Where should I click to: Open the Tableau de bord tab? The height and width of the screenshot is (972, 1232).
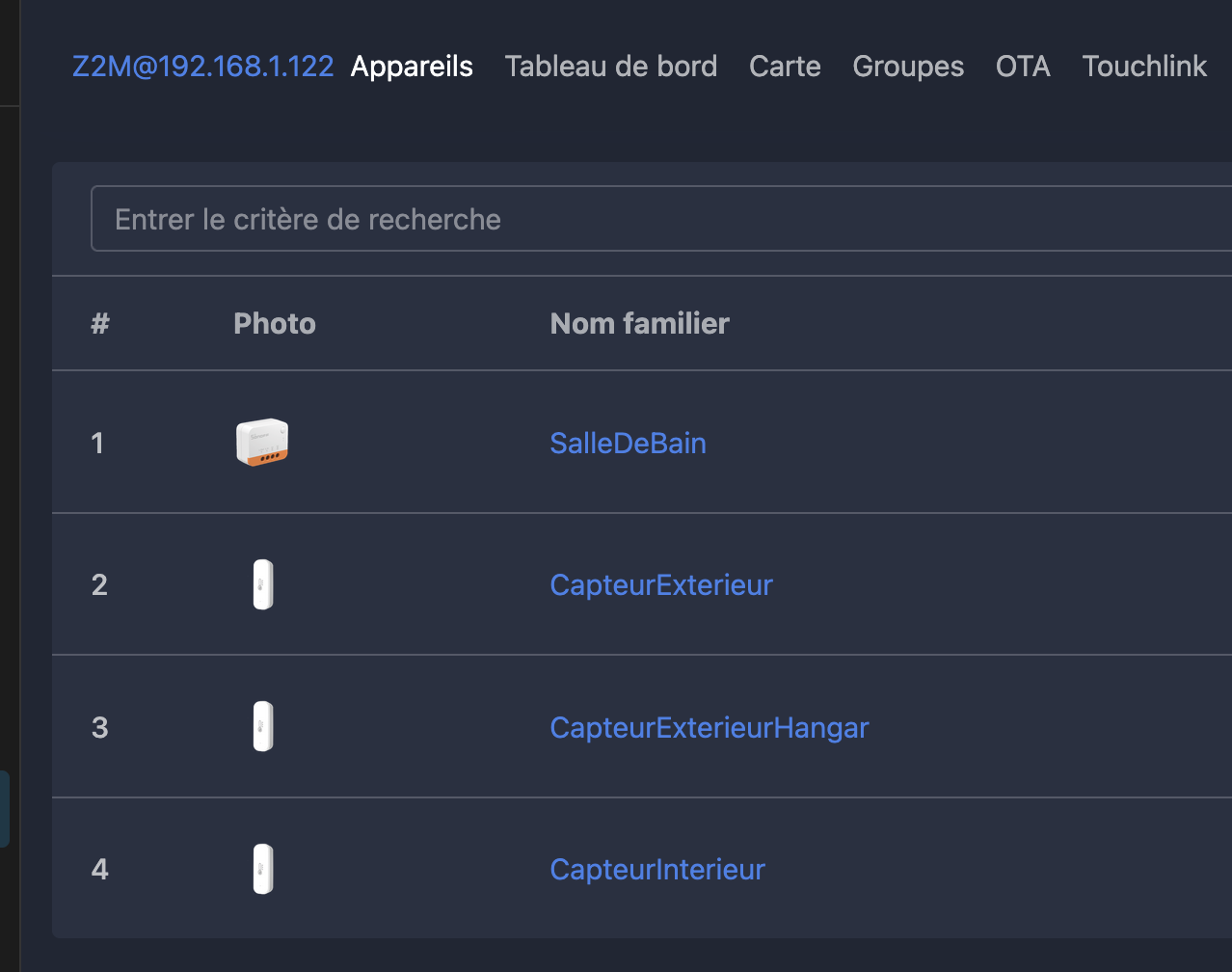point(610,67)
